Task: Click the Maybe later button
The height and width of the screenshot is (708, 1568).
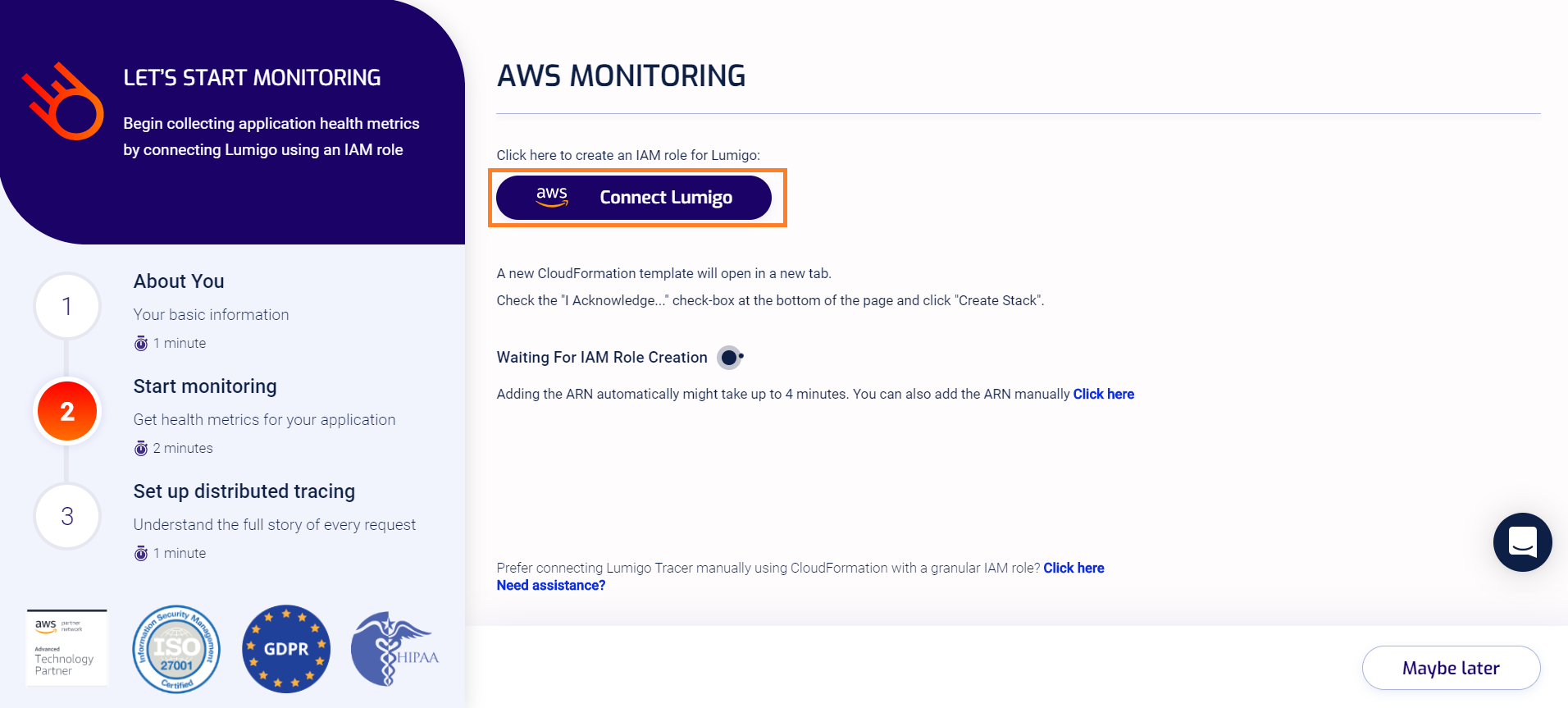Action: pyautogui.click(x=1451, y=668)
